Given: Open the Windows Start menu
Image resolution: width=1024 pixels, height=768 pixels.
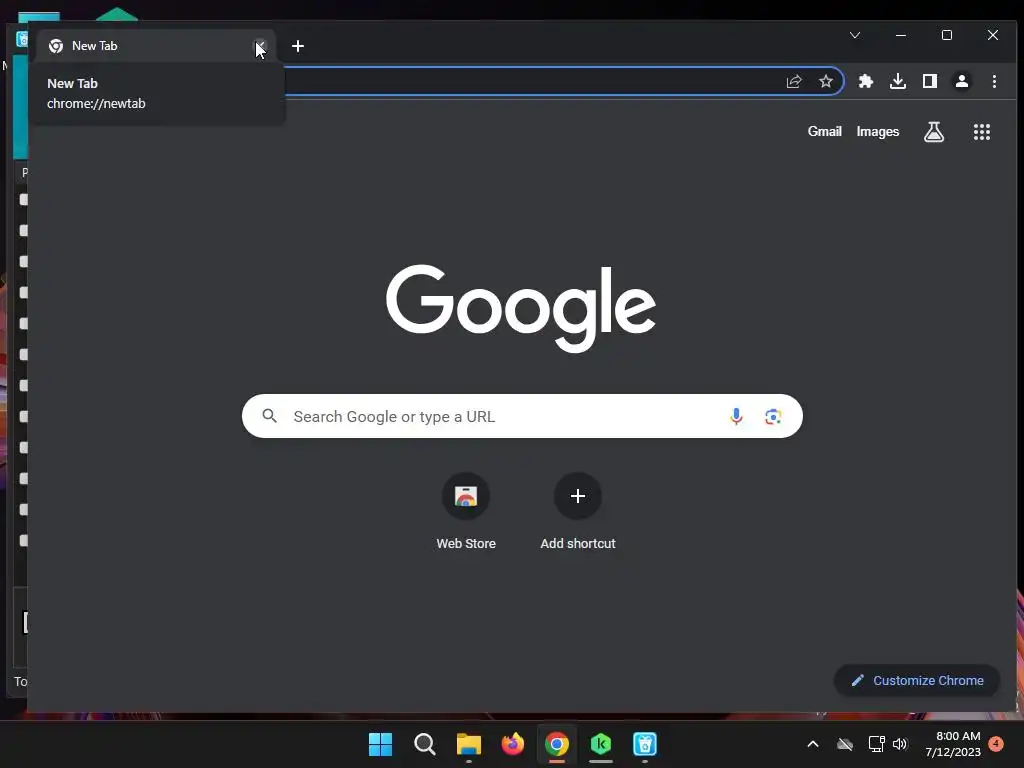Looking at the screenshot, I should (380, 744).
